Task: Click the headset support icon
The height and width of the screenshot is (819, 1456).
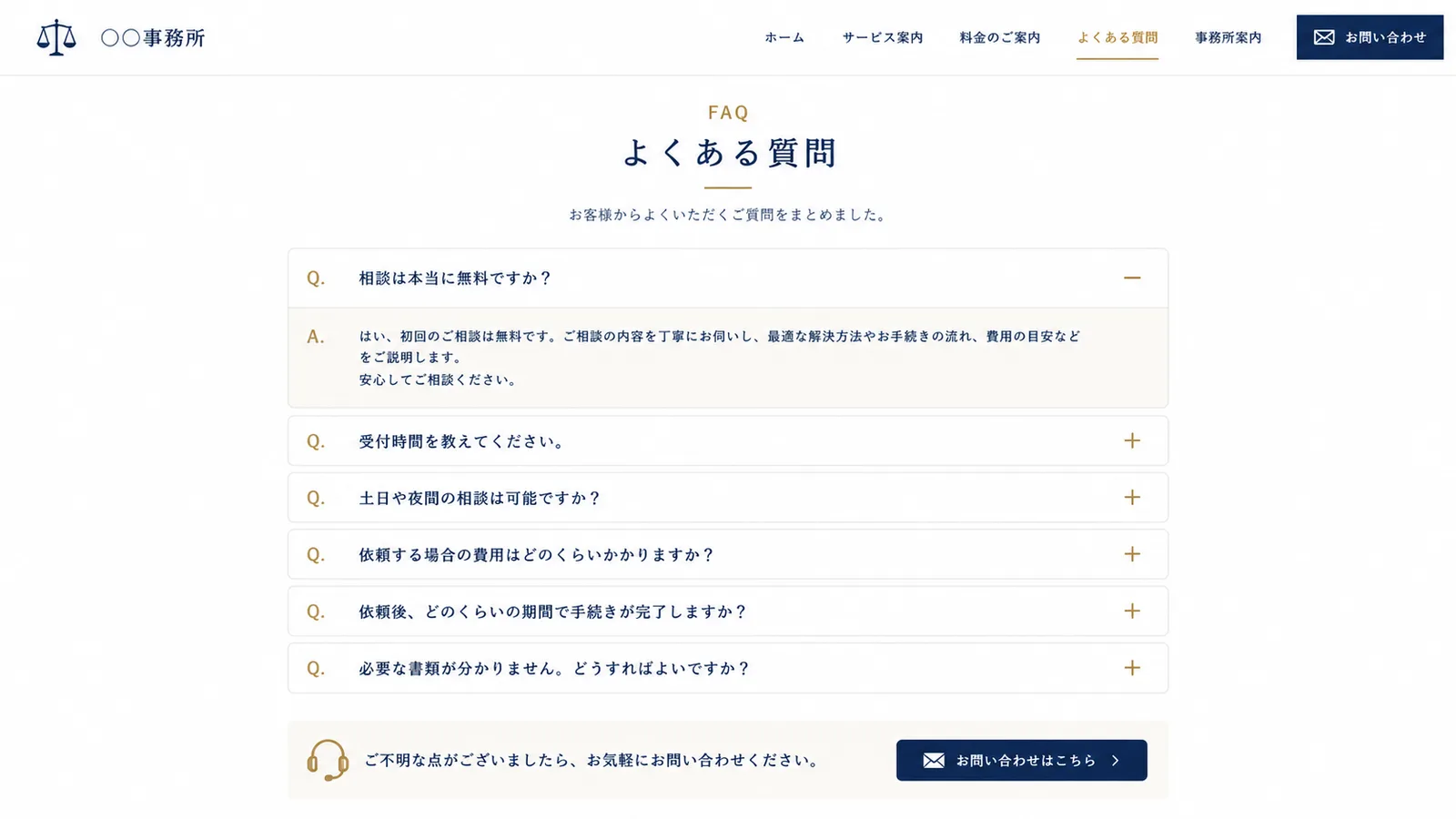Action: (328, 760)
